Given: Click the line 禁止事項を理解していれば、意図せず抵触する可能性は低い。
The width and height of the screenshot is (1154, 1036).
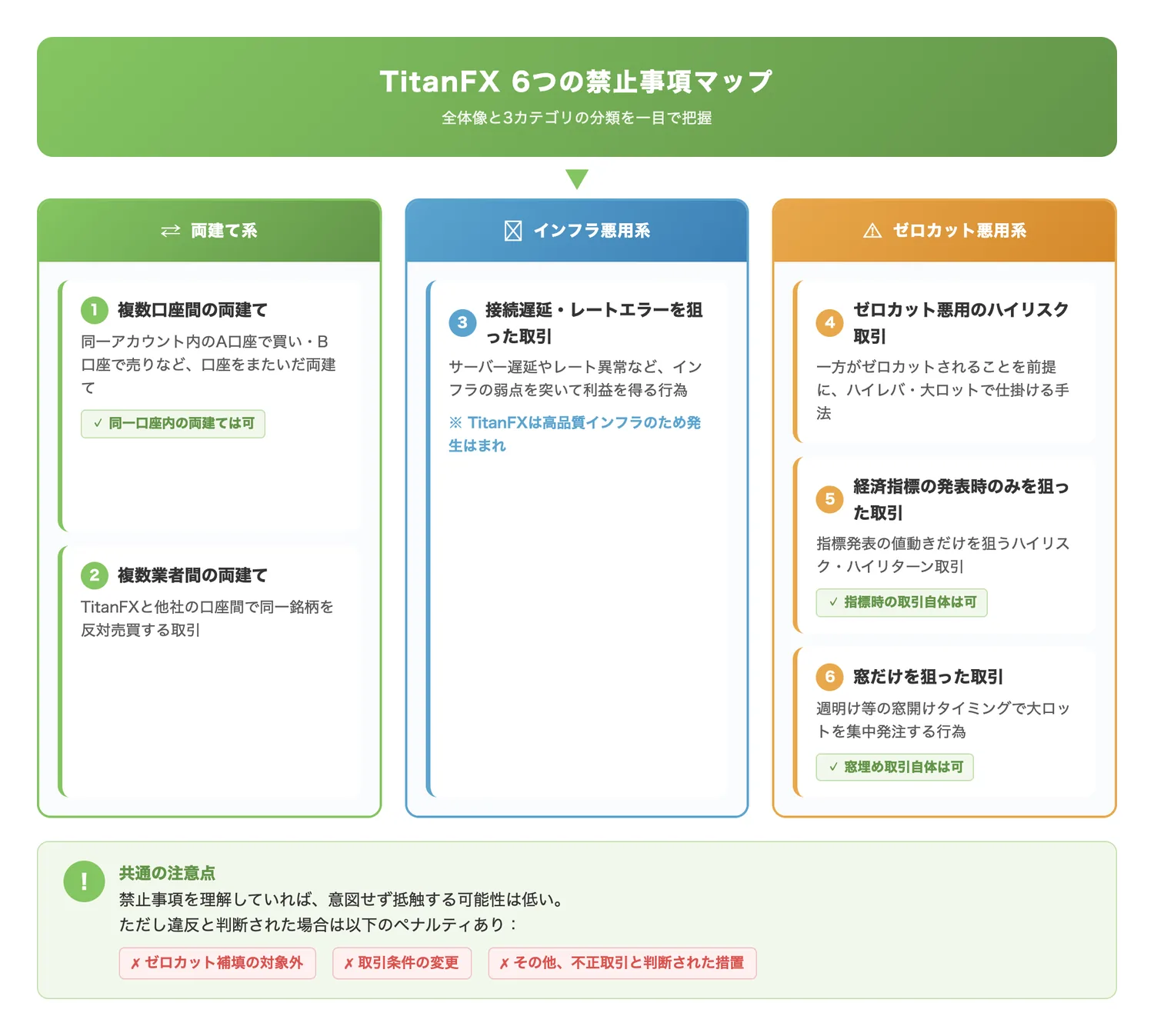Looking at the screenshot, I should pyautogui.click(x=343, y=899).
